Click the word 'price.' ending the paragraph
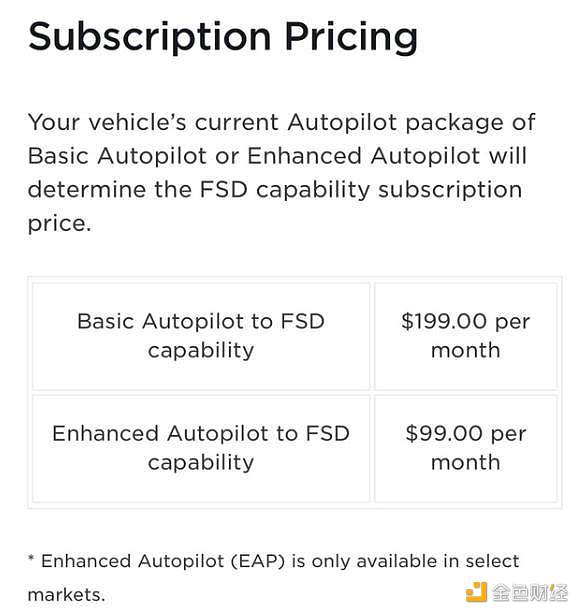Screen dimensions: 579x613 tap(59, 224)
